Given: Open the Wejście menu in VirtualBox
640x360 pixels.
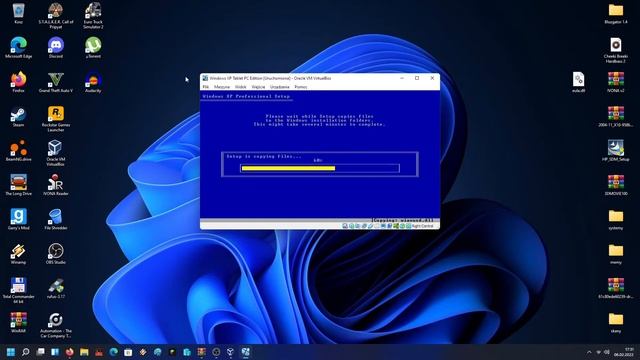Looking at the screenshot, I should [258, 87].
